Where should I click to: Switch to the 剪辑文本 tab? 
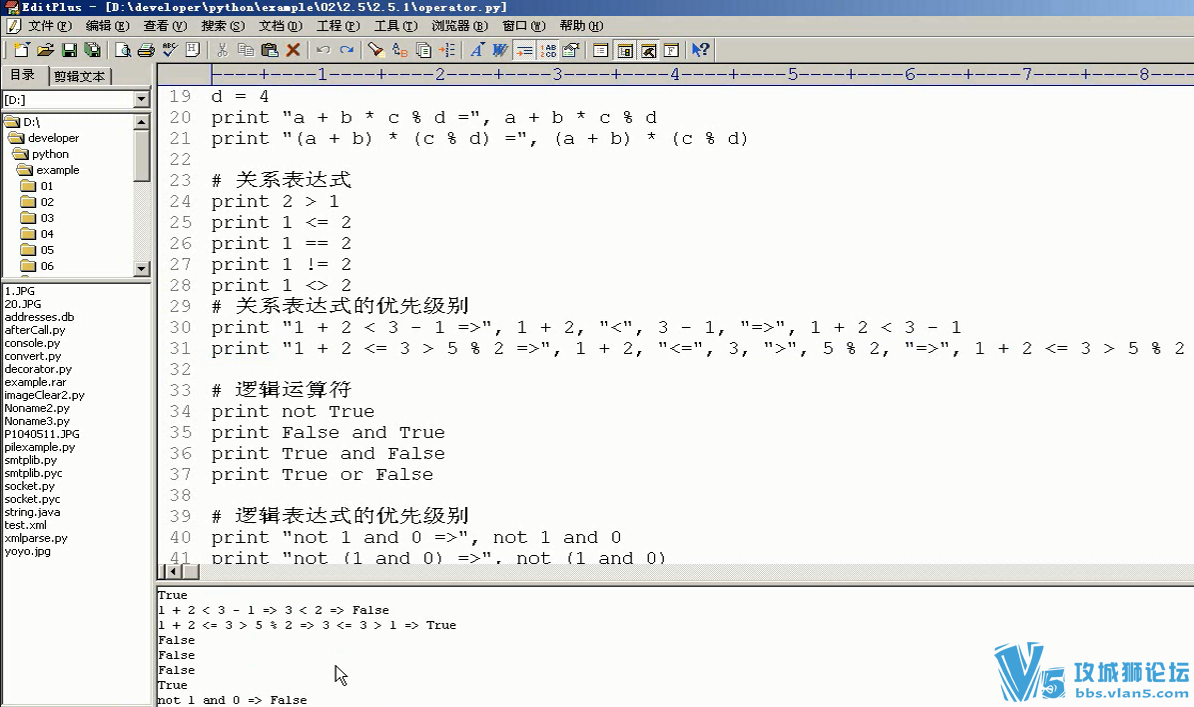80,76
